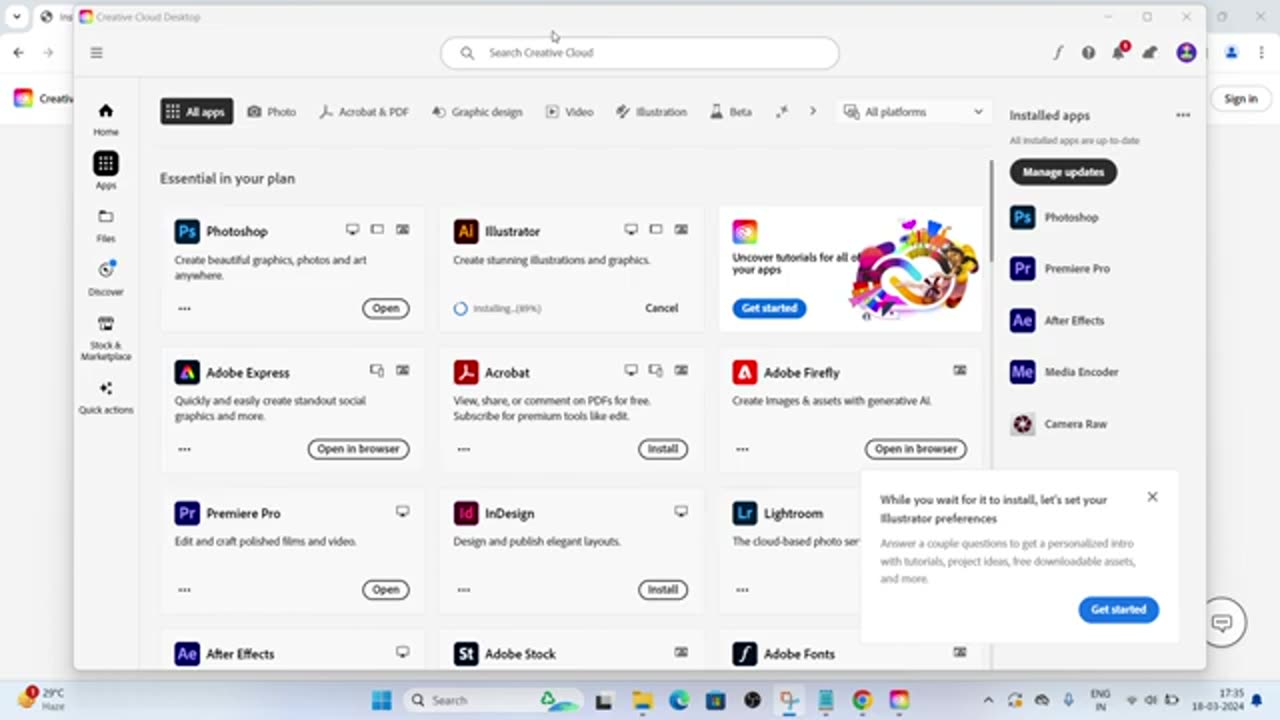
Task: Open Adobe Firefly in browser
Action: coord(916,449)
